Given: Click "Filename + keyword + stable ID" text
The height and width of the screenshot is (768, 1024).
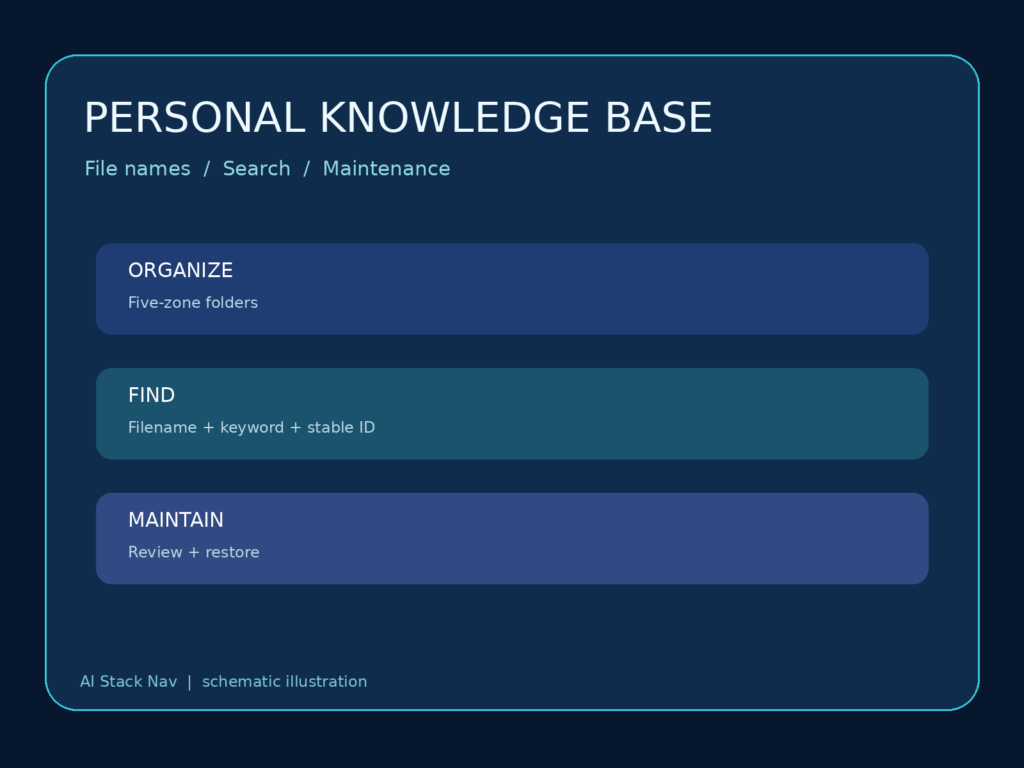Looking at the screenshot, I should 251,427.
